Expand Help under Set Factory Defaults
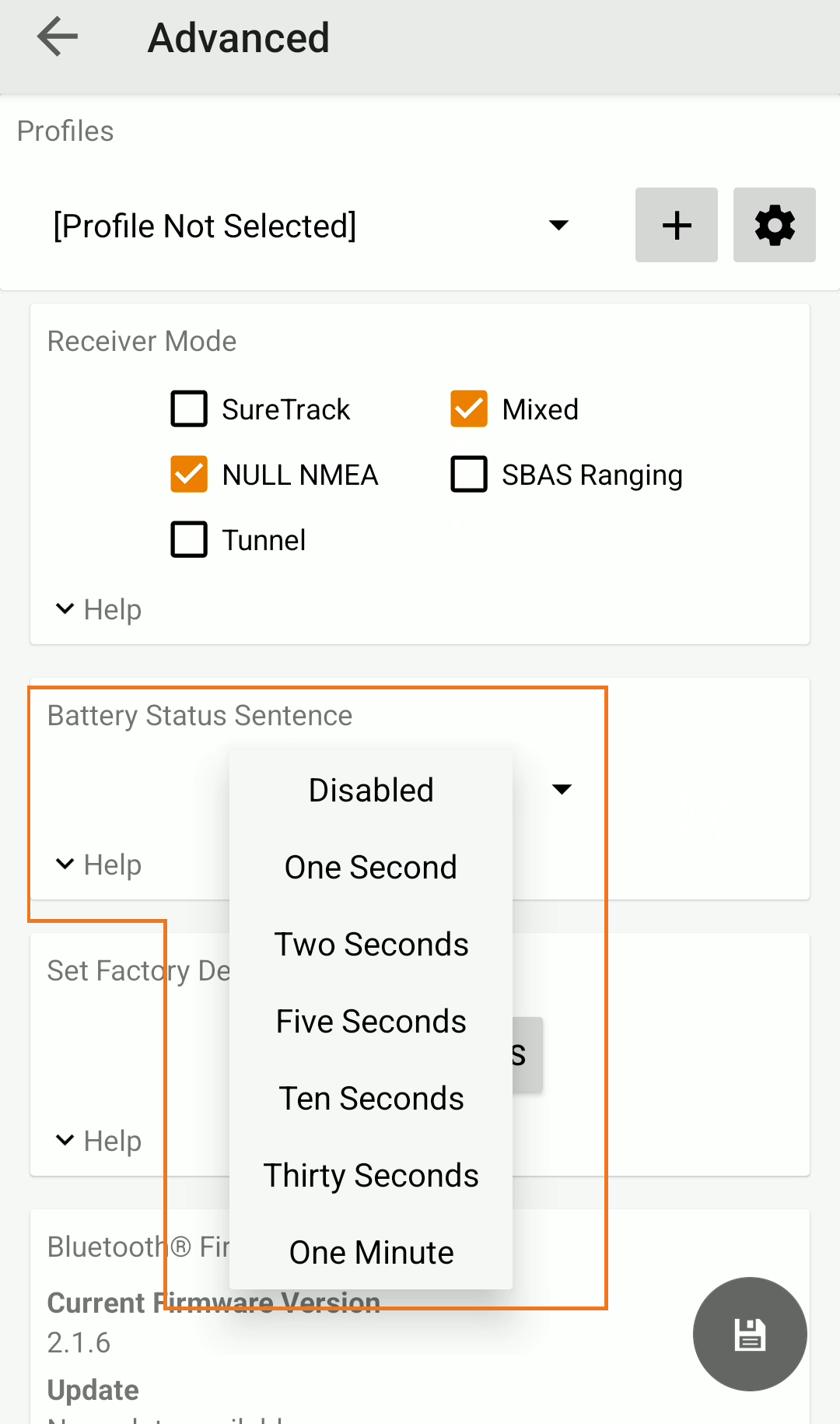 coord(99,1141)
